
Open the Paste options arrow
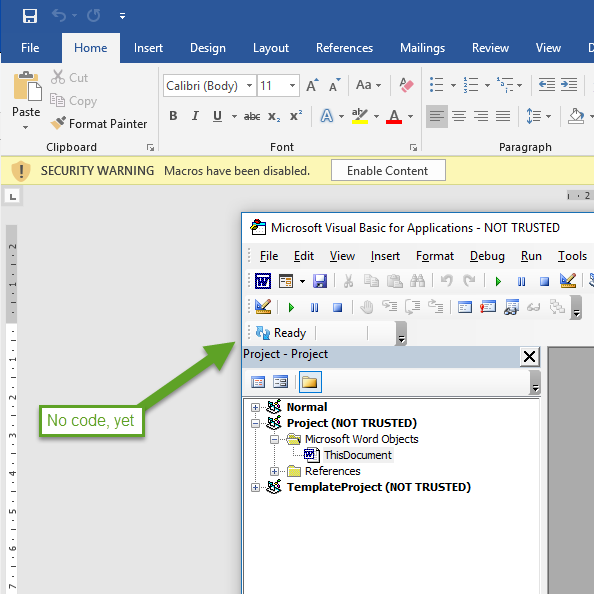[26, 127]
